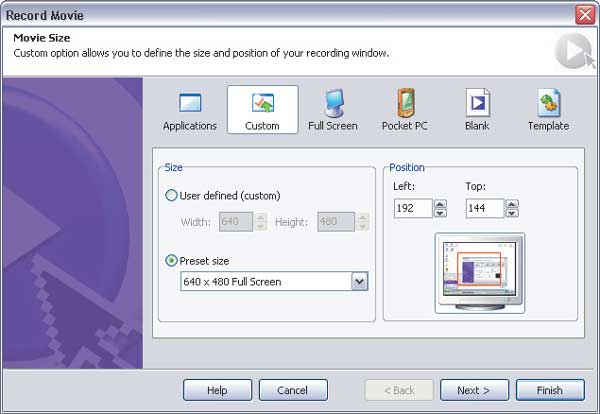Click the Top position input field
The image size is (600, 414).
pyautogui.click(x=484, y=208)
